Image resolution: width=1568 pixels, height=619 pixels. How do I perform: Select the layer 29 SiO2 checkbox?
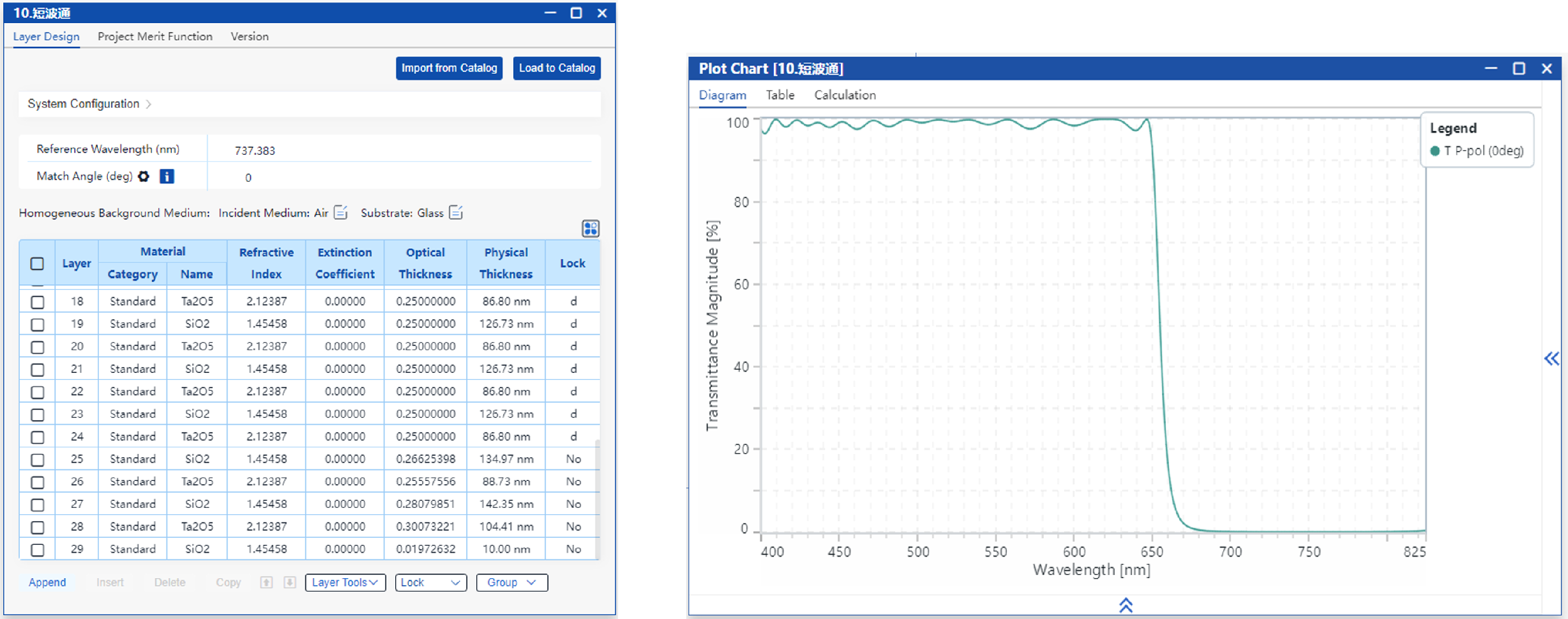[38, 550]
